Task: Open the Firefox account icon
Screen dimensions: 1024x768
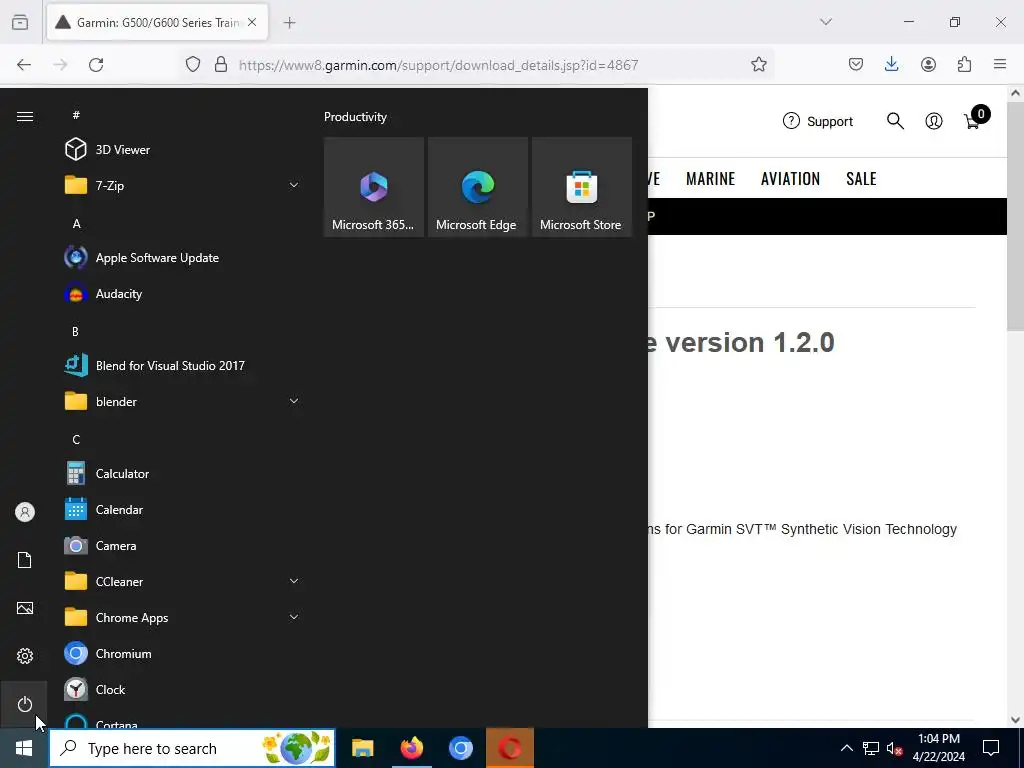Action: click(x=928, y=64)
